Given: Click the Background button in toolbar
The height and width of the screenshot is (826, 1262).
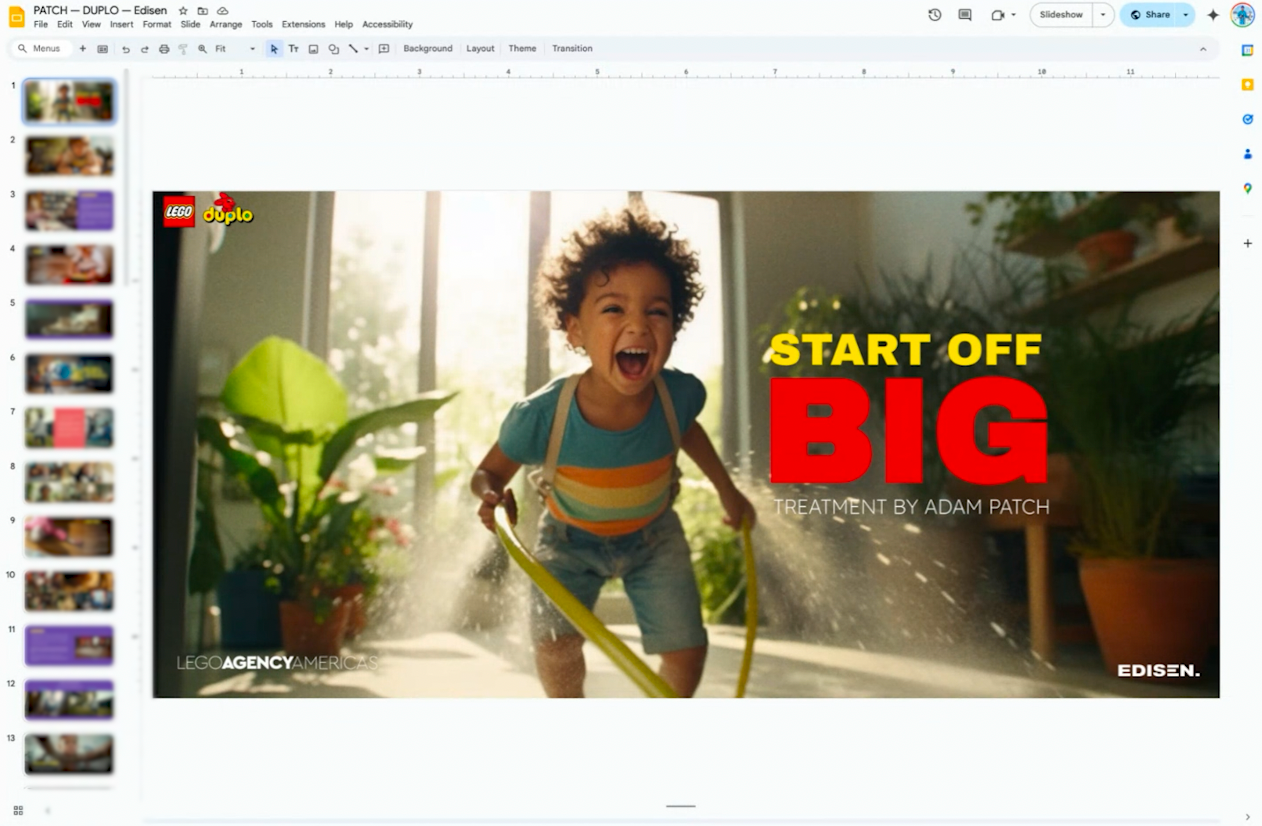Looking at the screenshot, I should 428,49.
